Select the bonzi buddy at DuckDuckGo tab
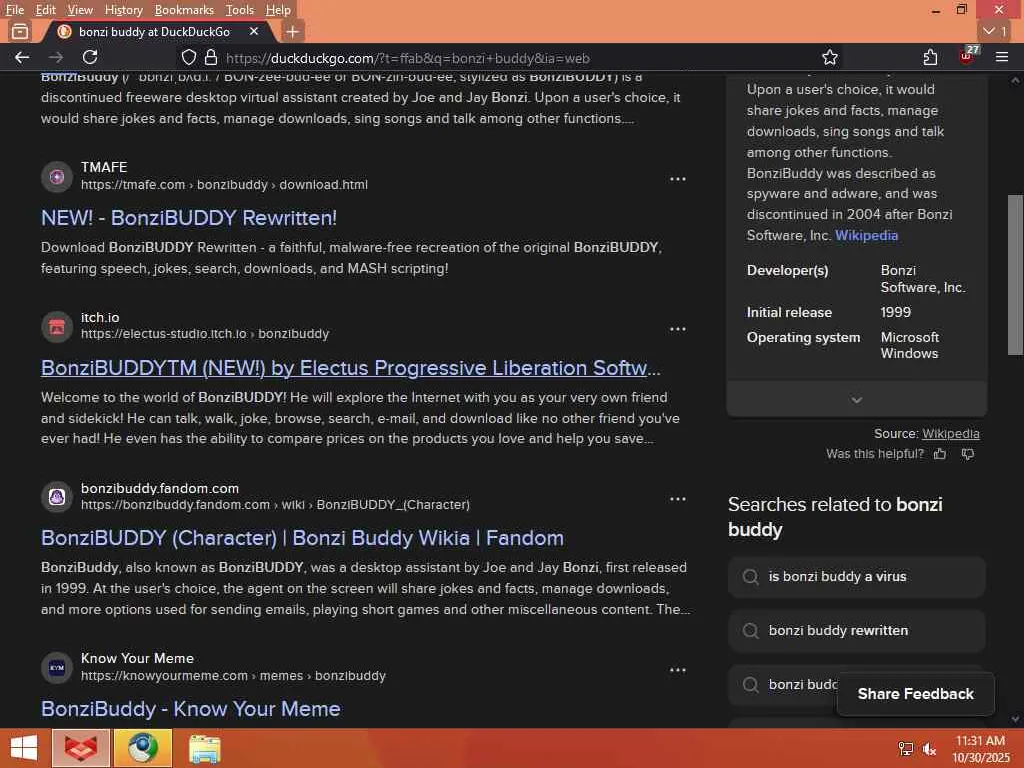 (154, 31)
